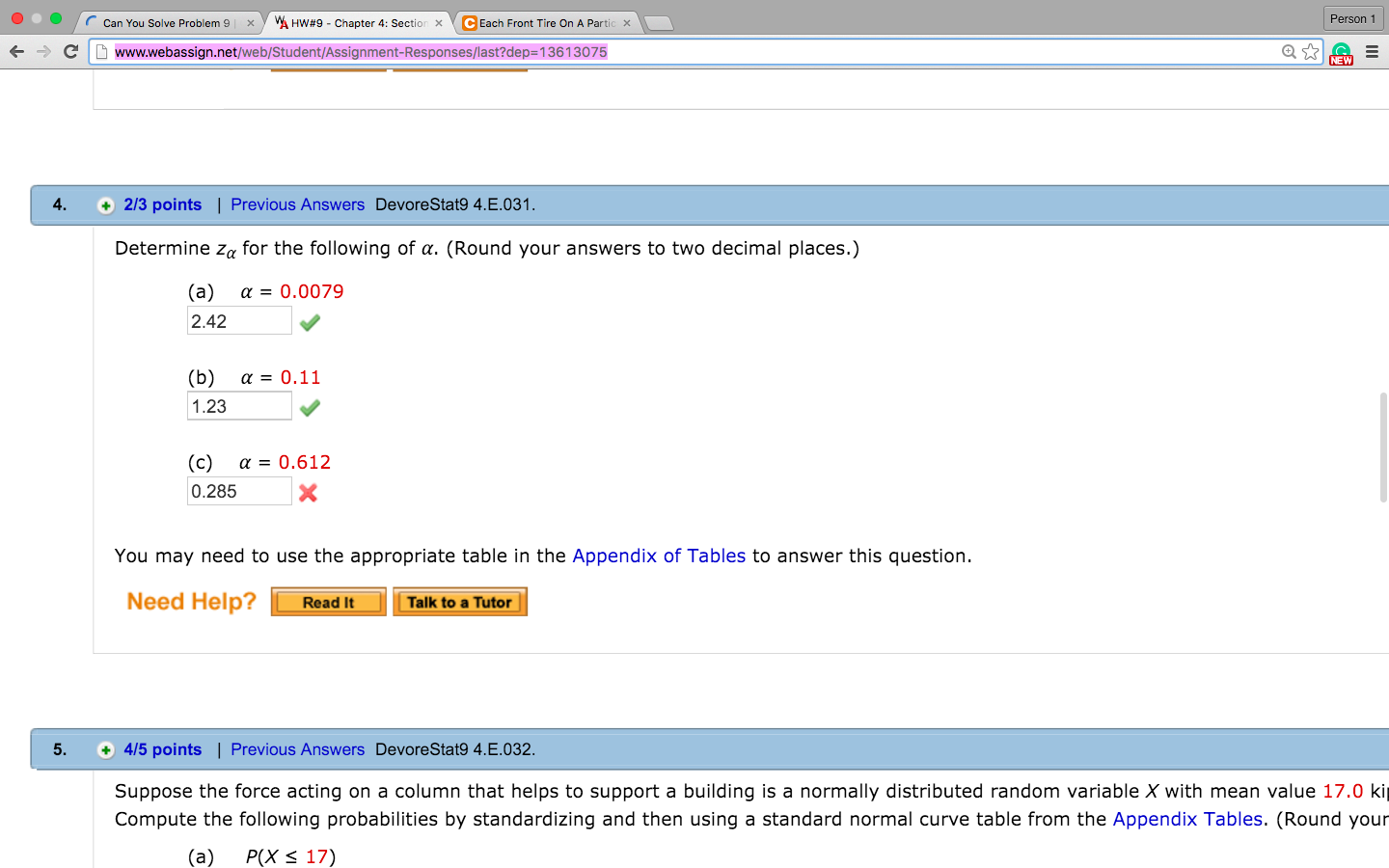
Task: Click the green checkmark beside answer 1.23
Action: [x=309, y=407]
